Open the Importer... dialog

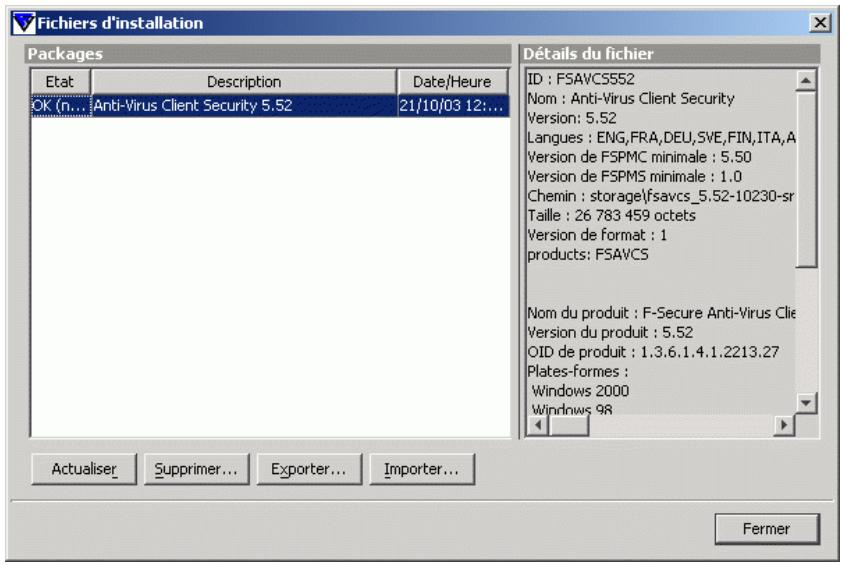point(422,469)
